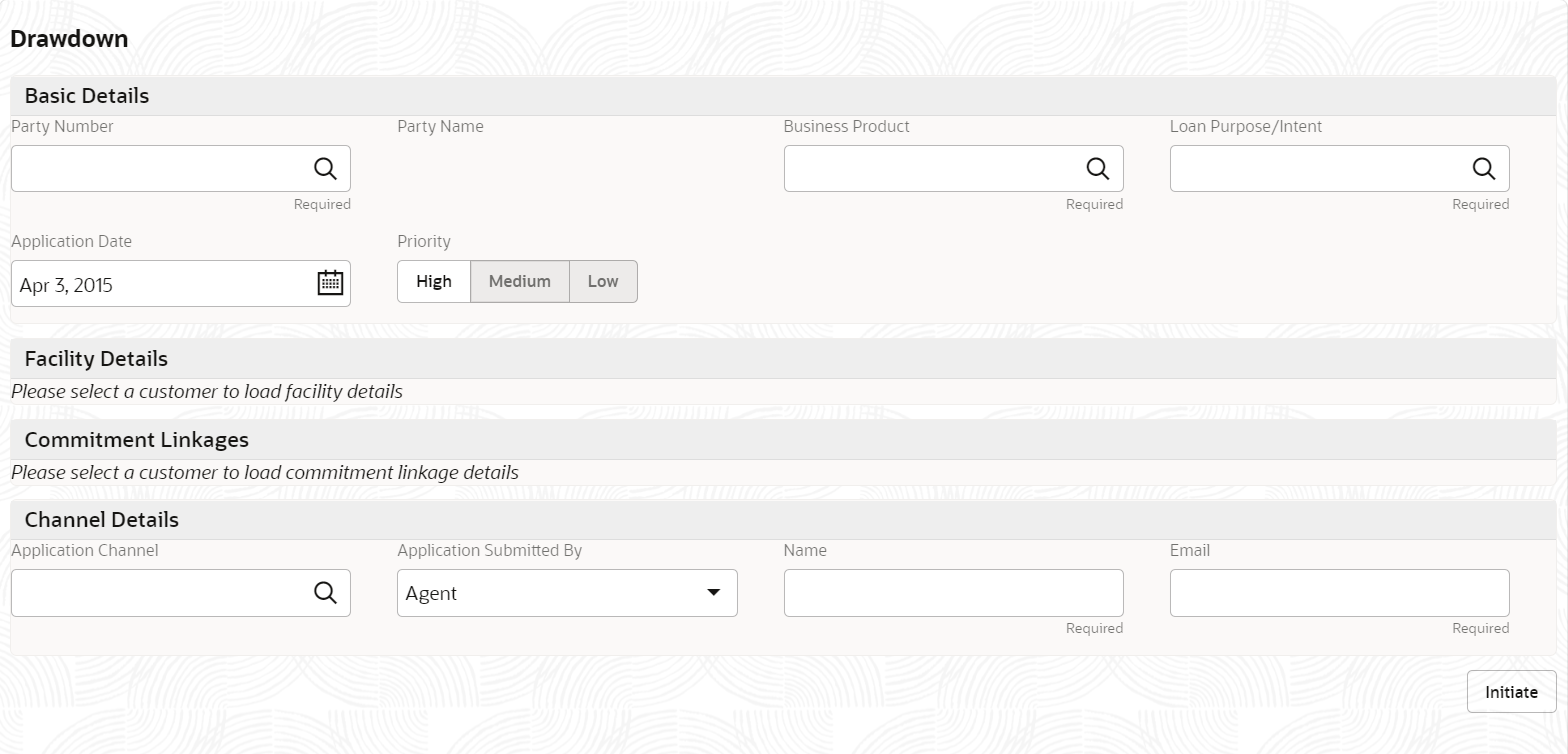The image size is (1568, 754).
Task: Click the Drawdown page title
Action: [x=69, y=39]
